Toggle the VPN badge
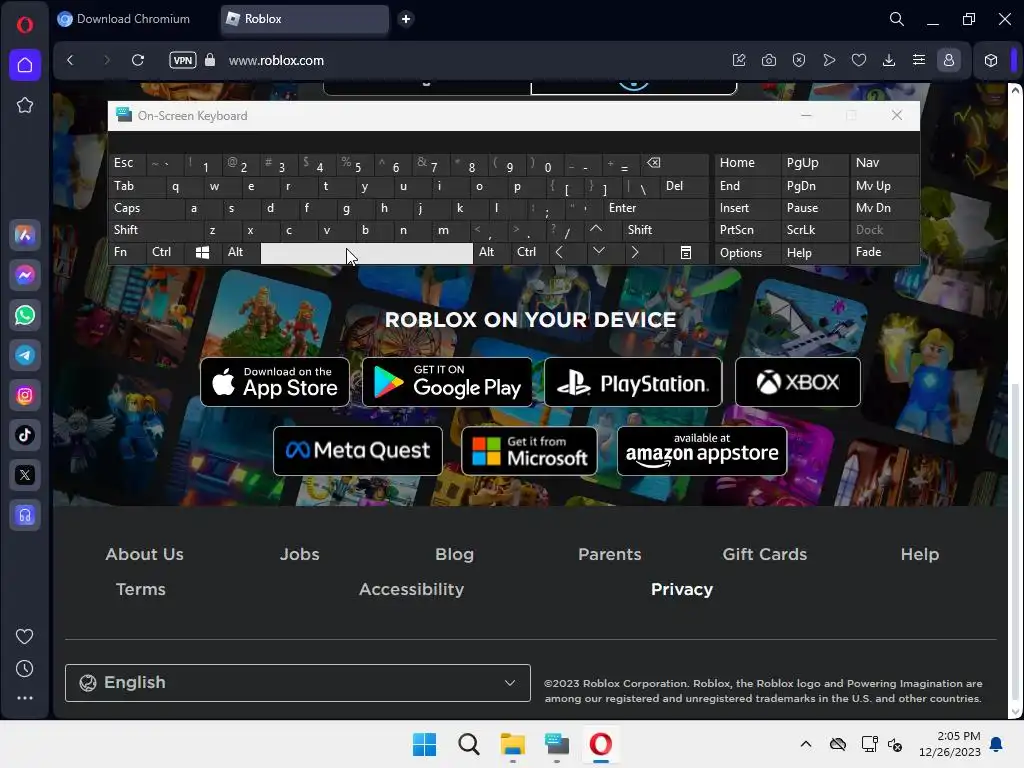The width and height of the screenshot is (1024, 768). (x=183, y=60)
